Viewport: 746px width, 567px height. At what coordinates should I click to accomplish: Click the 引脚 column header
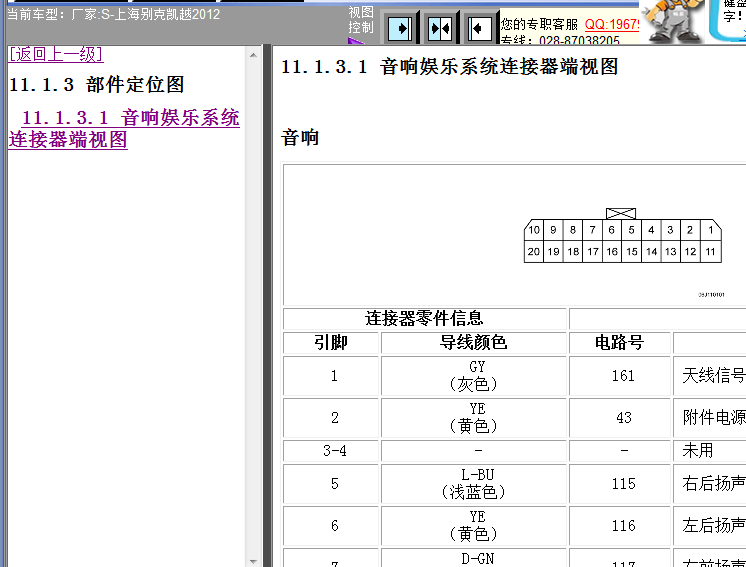click(x=331, y=342)
